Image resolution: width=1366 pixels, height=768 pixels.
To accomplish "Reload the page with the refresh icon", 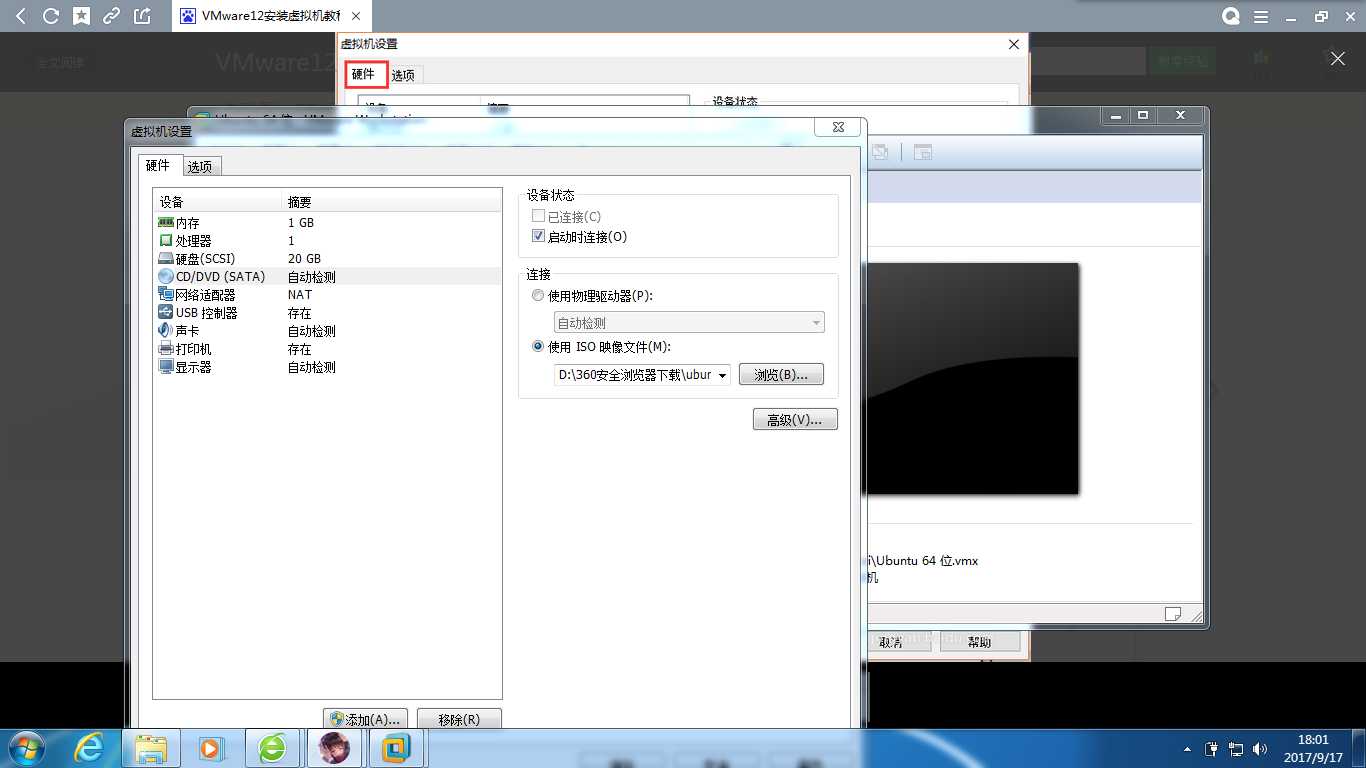I will (x=51, y=16).
